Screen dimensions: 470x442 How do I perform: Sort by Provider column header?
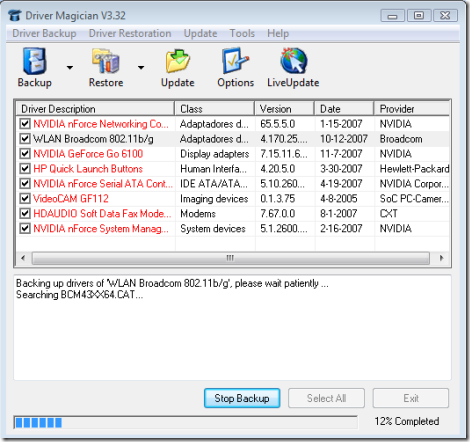pos(412,109)
